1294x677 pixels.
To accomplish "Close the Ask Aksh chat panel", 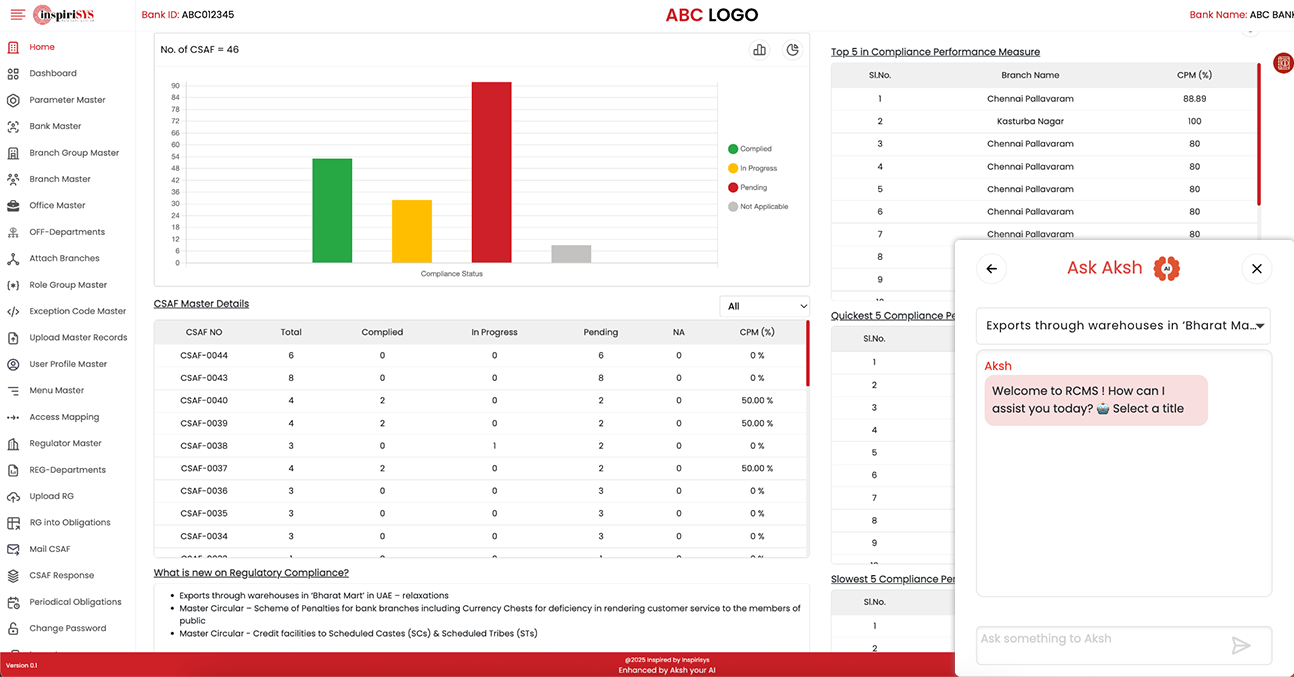I will pos(1257,268).
